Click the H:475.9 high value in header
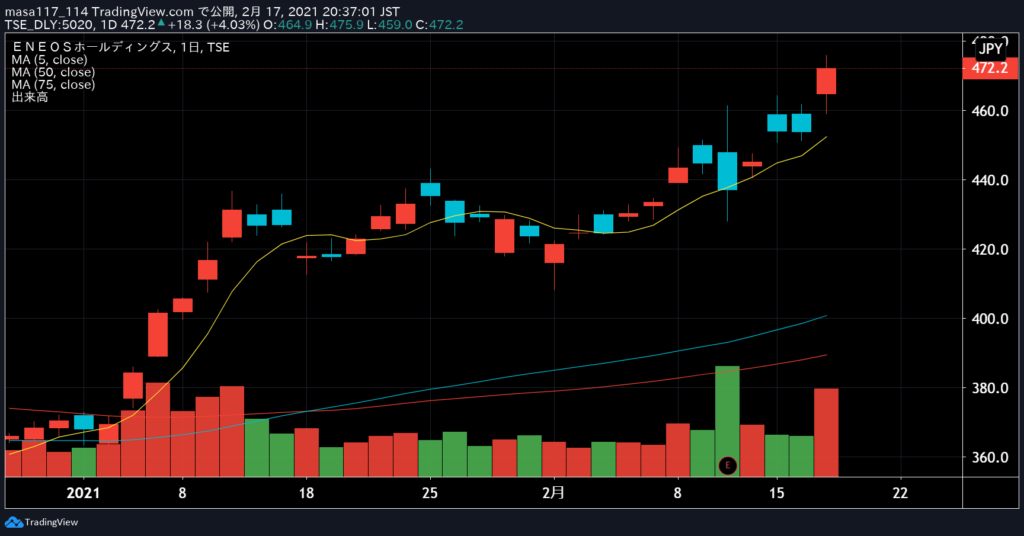 pos(339,25)
